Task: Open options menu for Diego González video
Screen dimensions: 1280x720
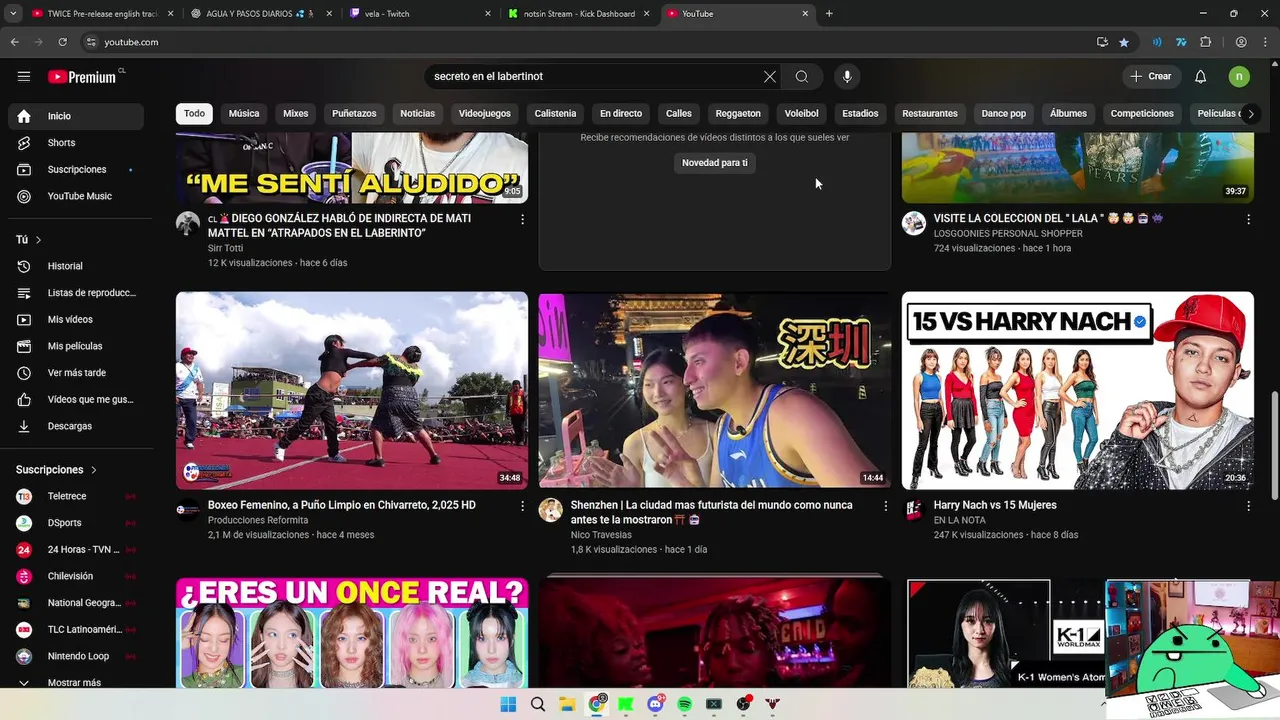Action: (522, 219)
